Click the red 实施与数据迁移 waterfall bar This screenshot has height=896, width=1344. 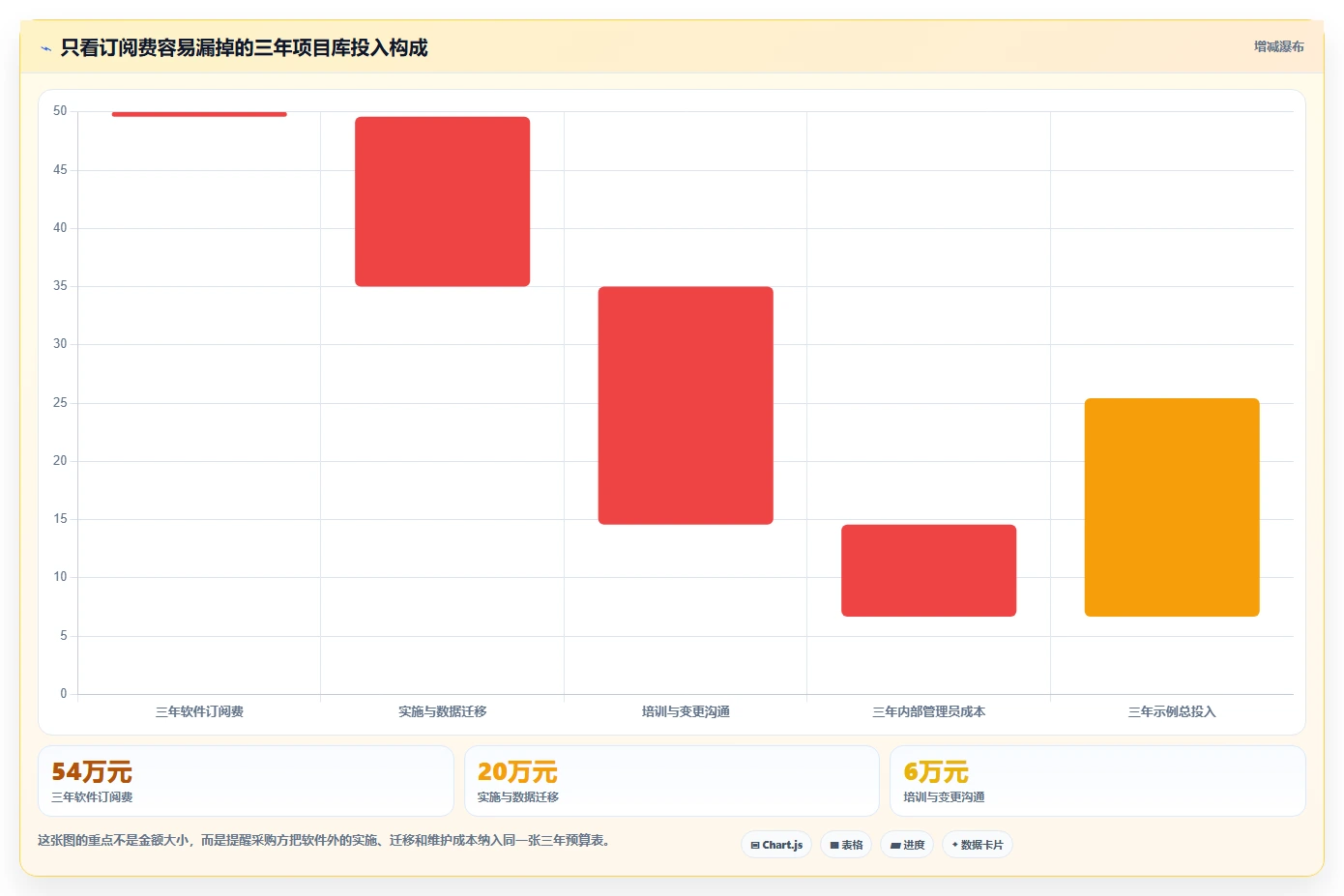pos(443,201)
